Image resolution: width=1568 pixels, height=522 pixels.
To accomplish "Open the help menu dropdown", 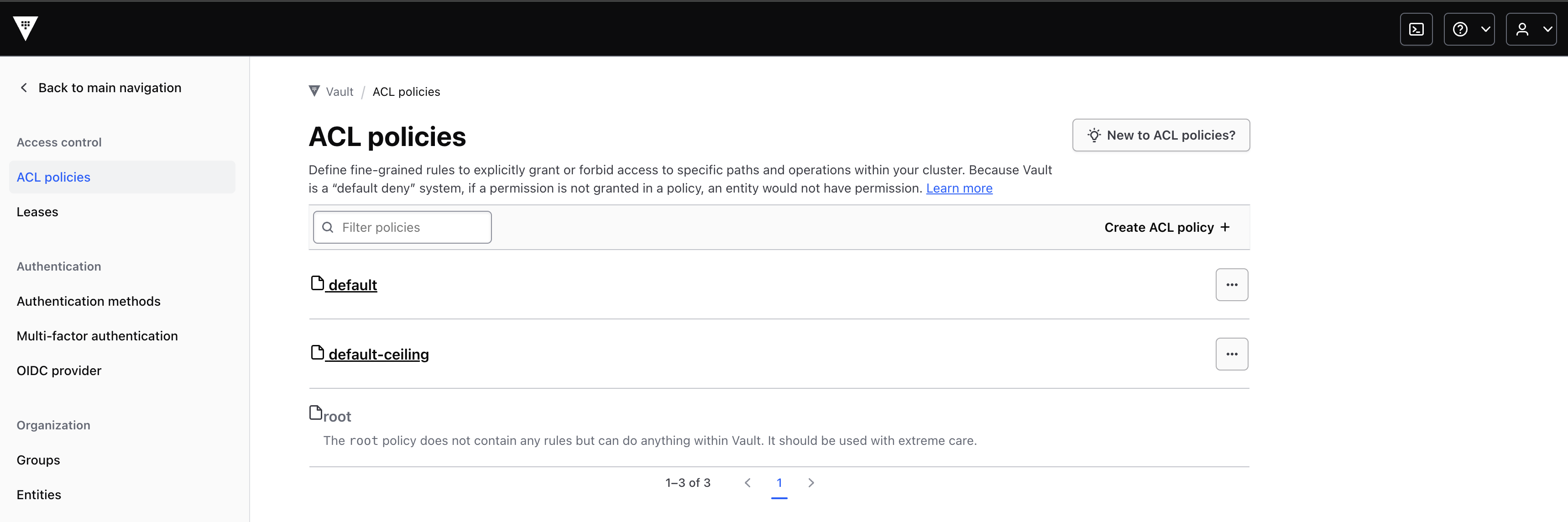I will [x=1469, y=29].
